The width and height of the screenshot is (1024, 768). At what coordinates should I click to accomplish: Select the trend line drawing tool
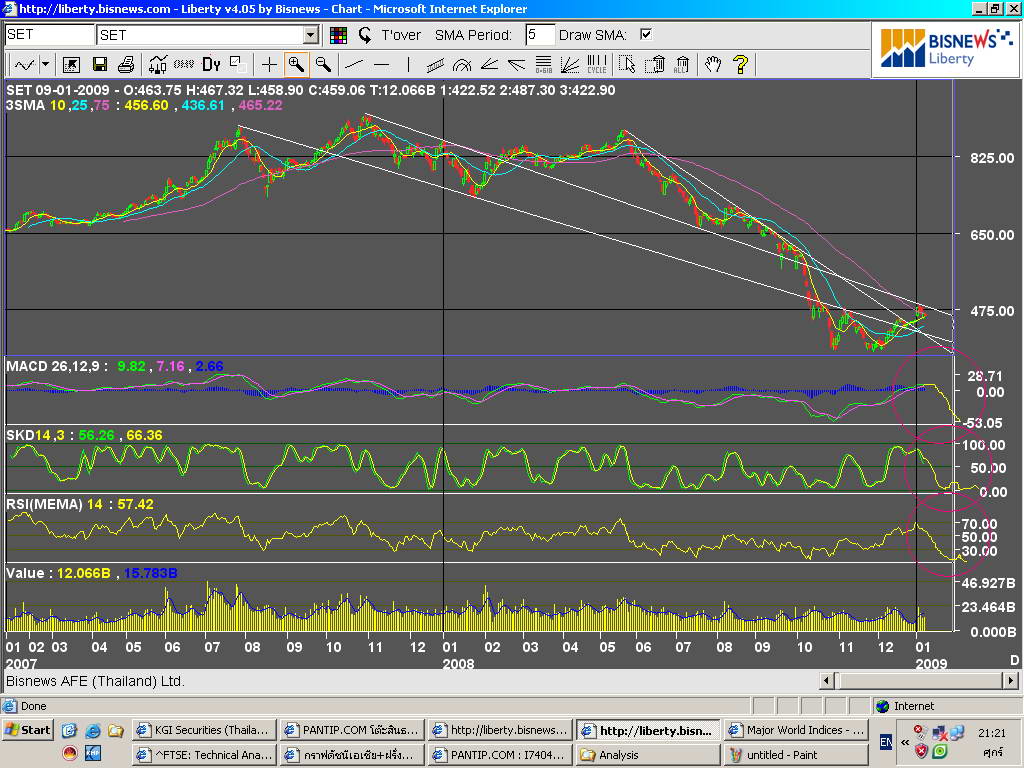[354, 64]
